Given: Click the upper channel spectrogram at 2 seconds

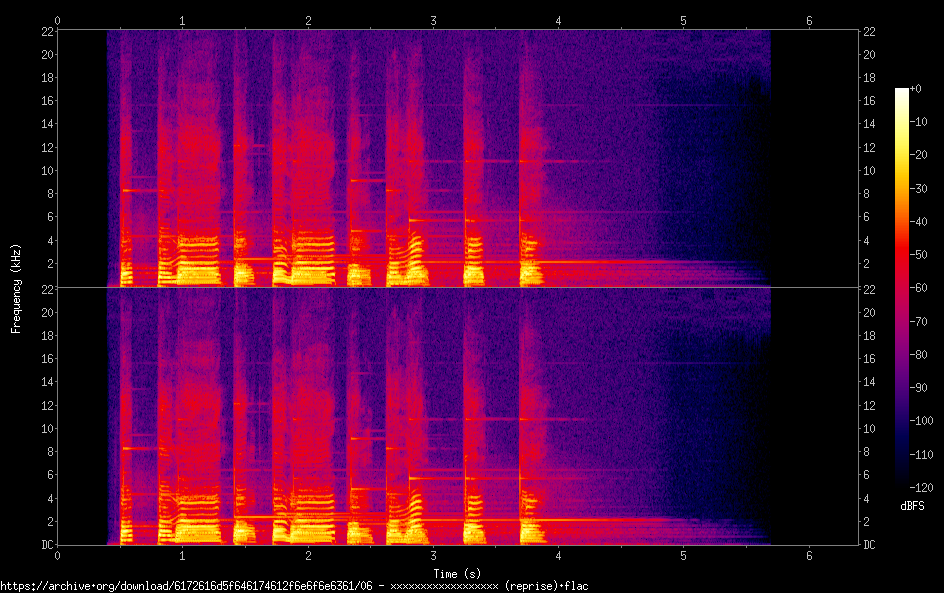Looking at the screenshot, I should (x=308, y=160).
